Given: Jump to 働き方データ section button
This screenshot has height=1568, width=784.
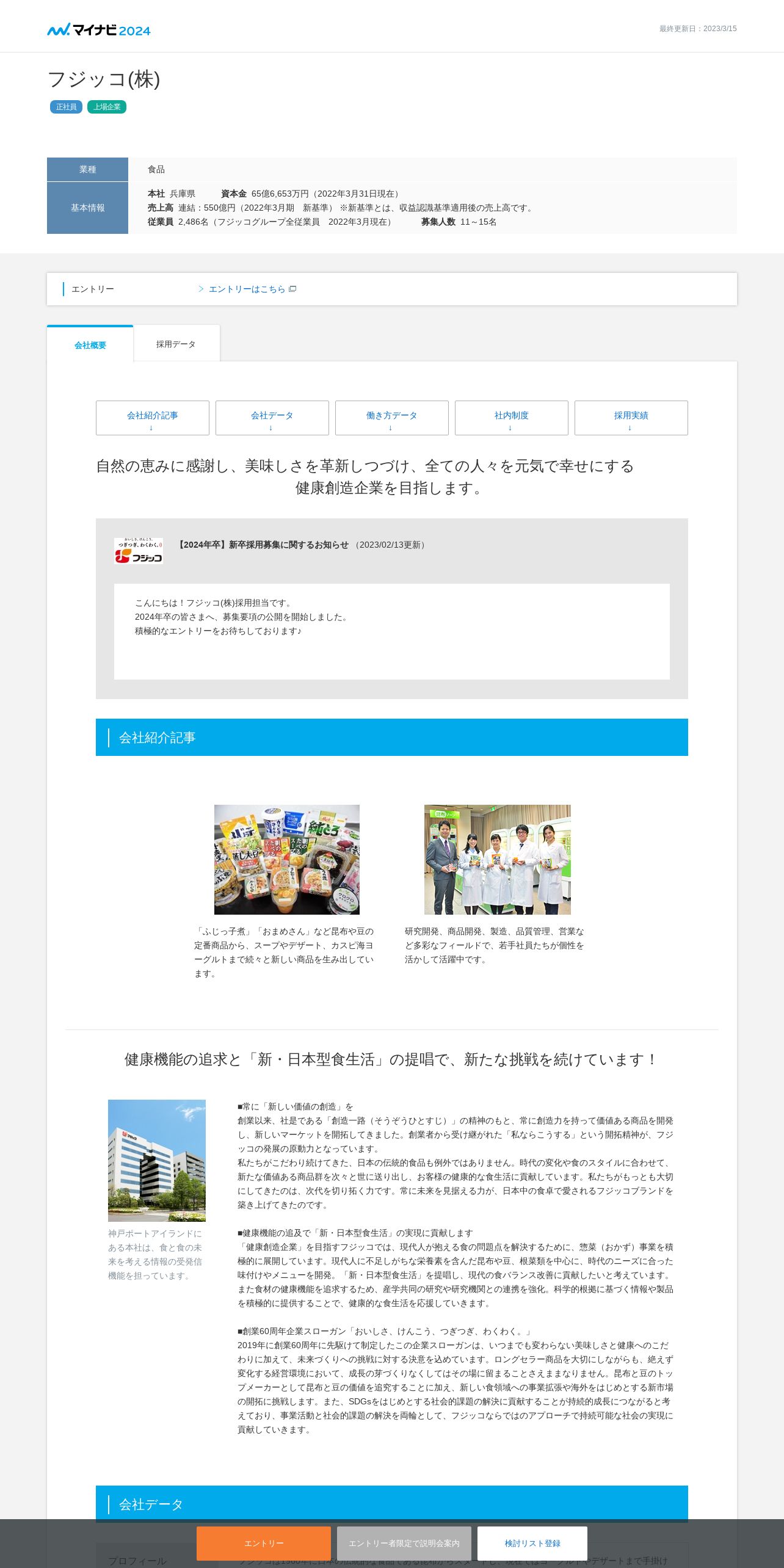Looking at the screenshot, I should pos(392,418).
